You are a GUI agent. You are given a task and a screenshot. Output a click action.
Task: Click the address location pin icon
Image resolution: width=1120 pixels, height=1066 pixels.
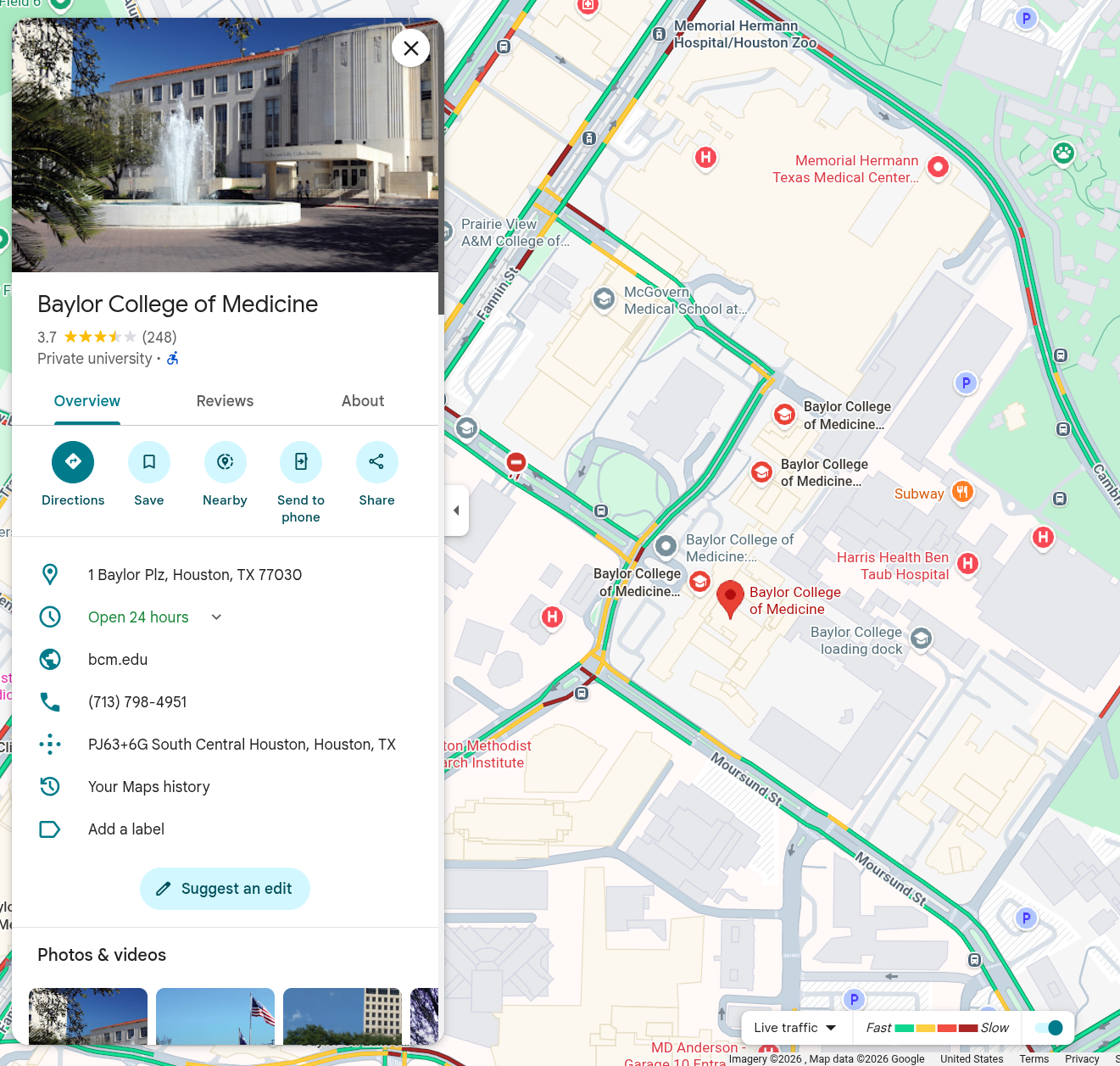[x=50, y=575]
